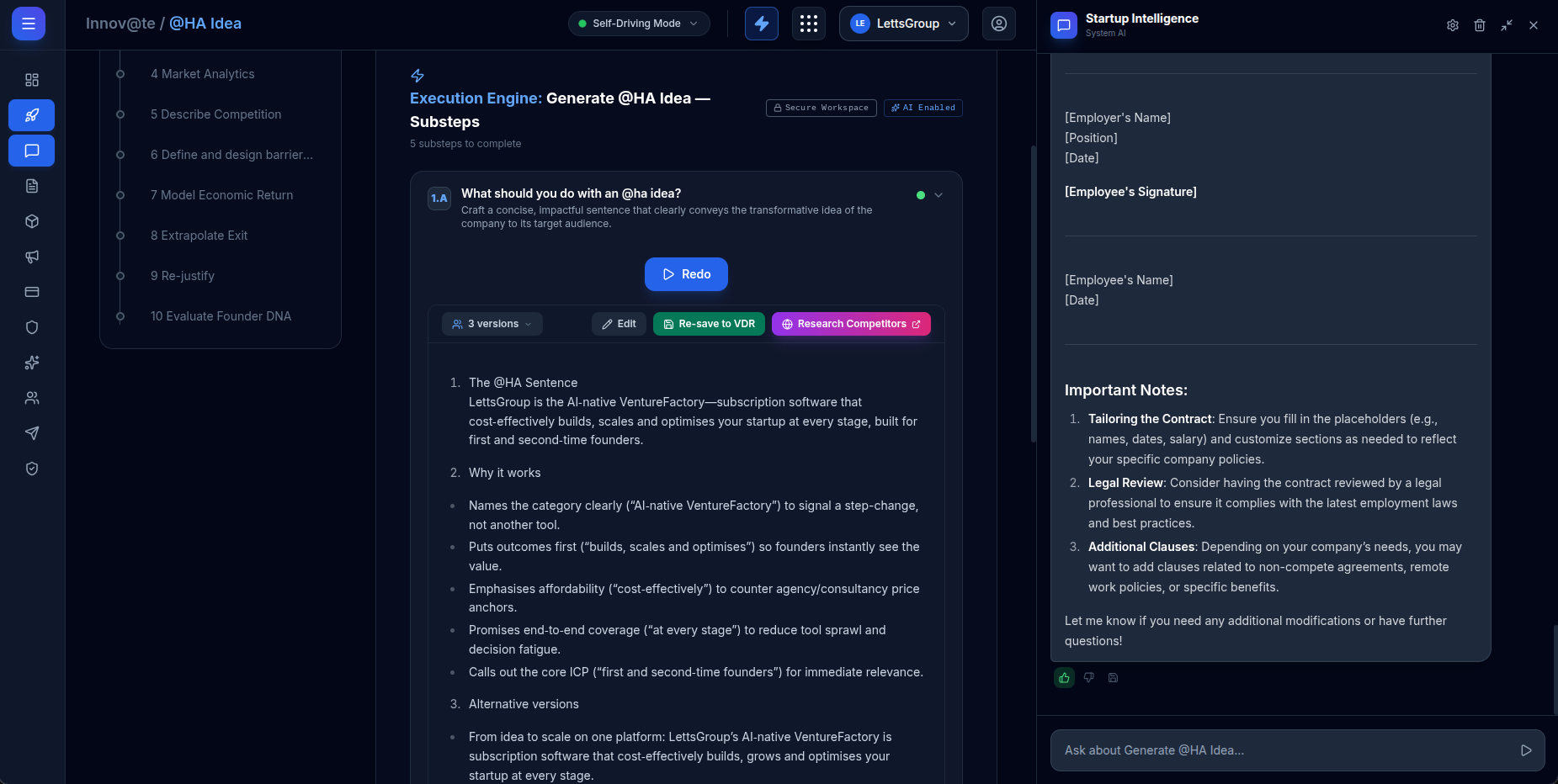This screenshot has height=784, width=1558.
Task: Click the Redo button
Action: (686, 274)
